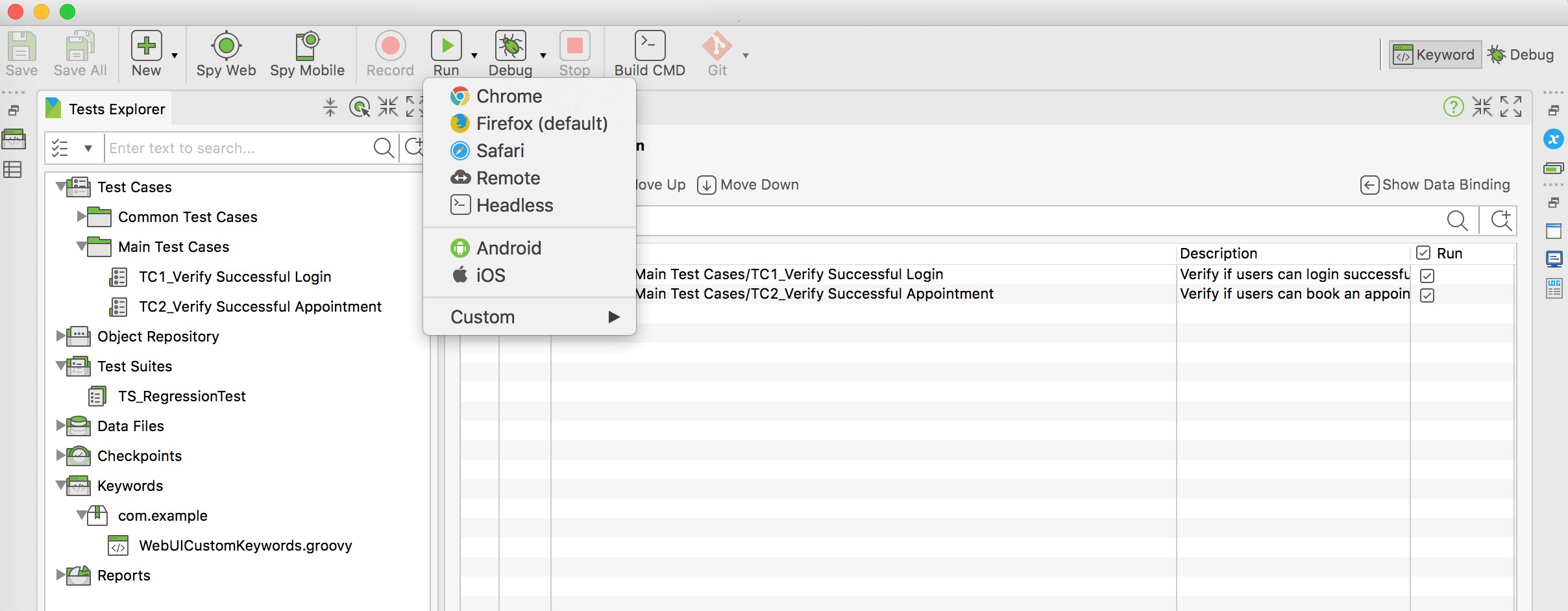
Task: Uncheck Run for TC2_Verify Successful Appointment row
Action: pos(1427,295)
